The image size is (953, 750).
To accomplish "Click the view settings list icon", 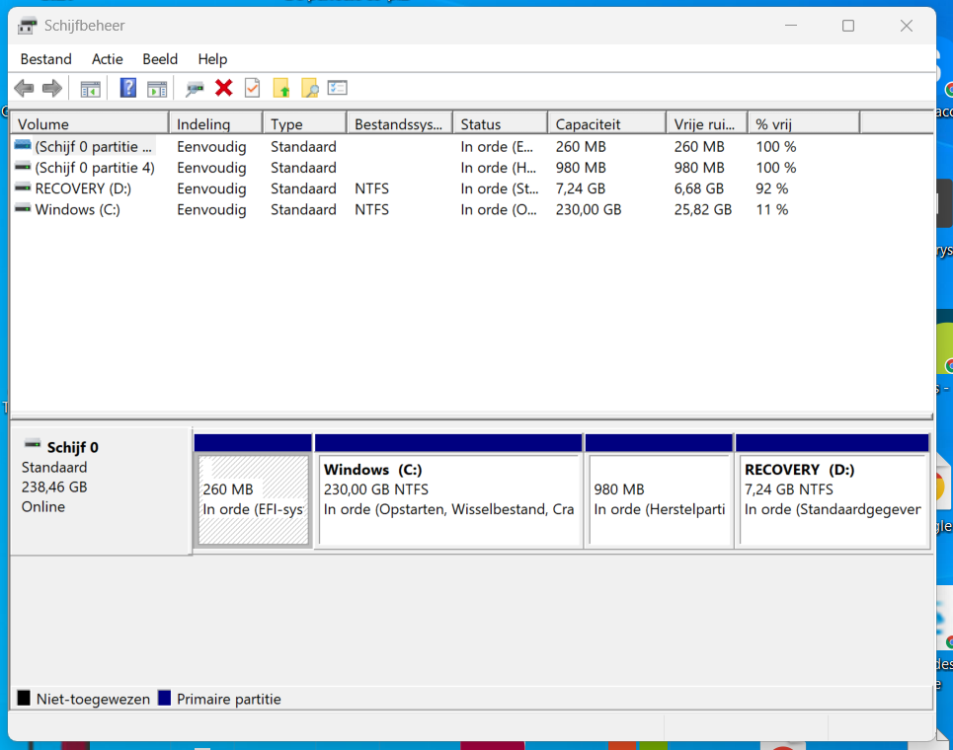I will [337, 88].
